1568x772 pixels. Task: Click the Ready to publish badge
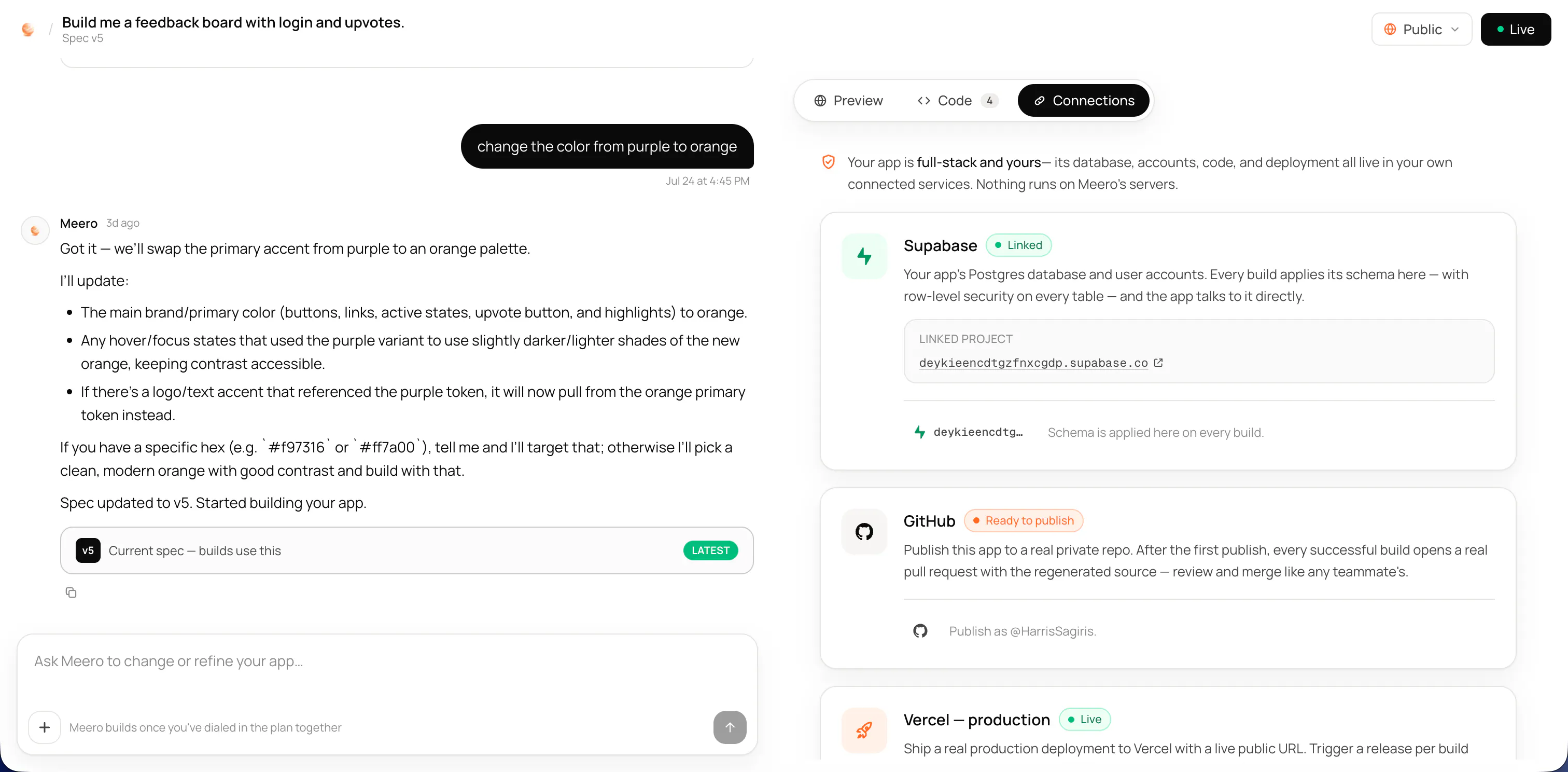pos(1023,520)
